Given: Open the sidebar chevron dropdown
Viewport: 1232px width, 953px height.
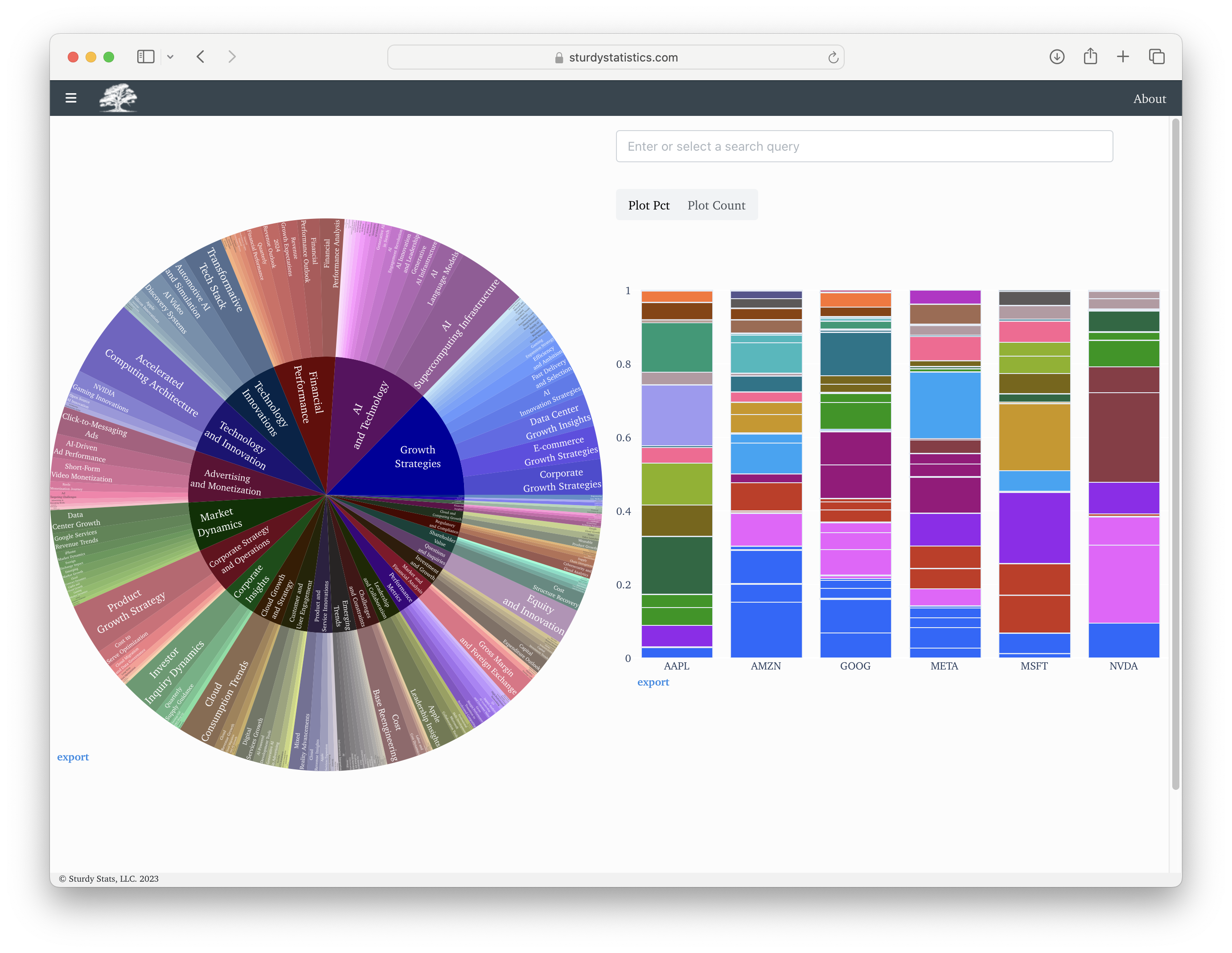Looking at the screenshot, I should pos(171,57).
